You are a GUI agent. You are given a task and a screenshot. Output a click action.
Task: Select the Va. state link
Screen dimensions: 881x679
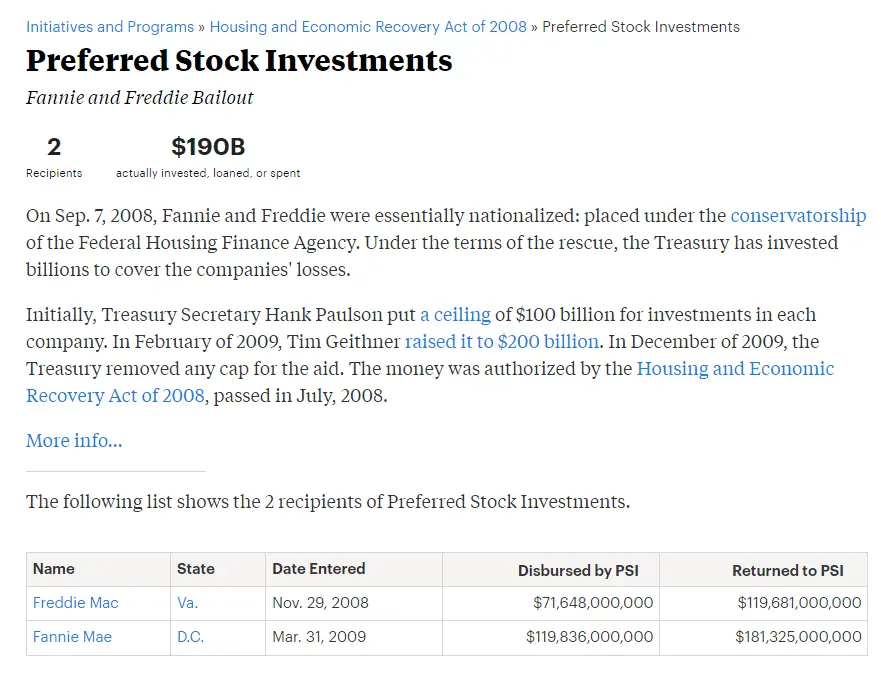(x=188, y=603)
